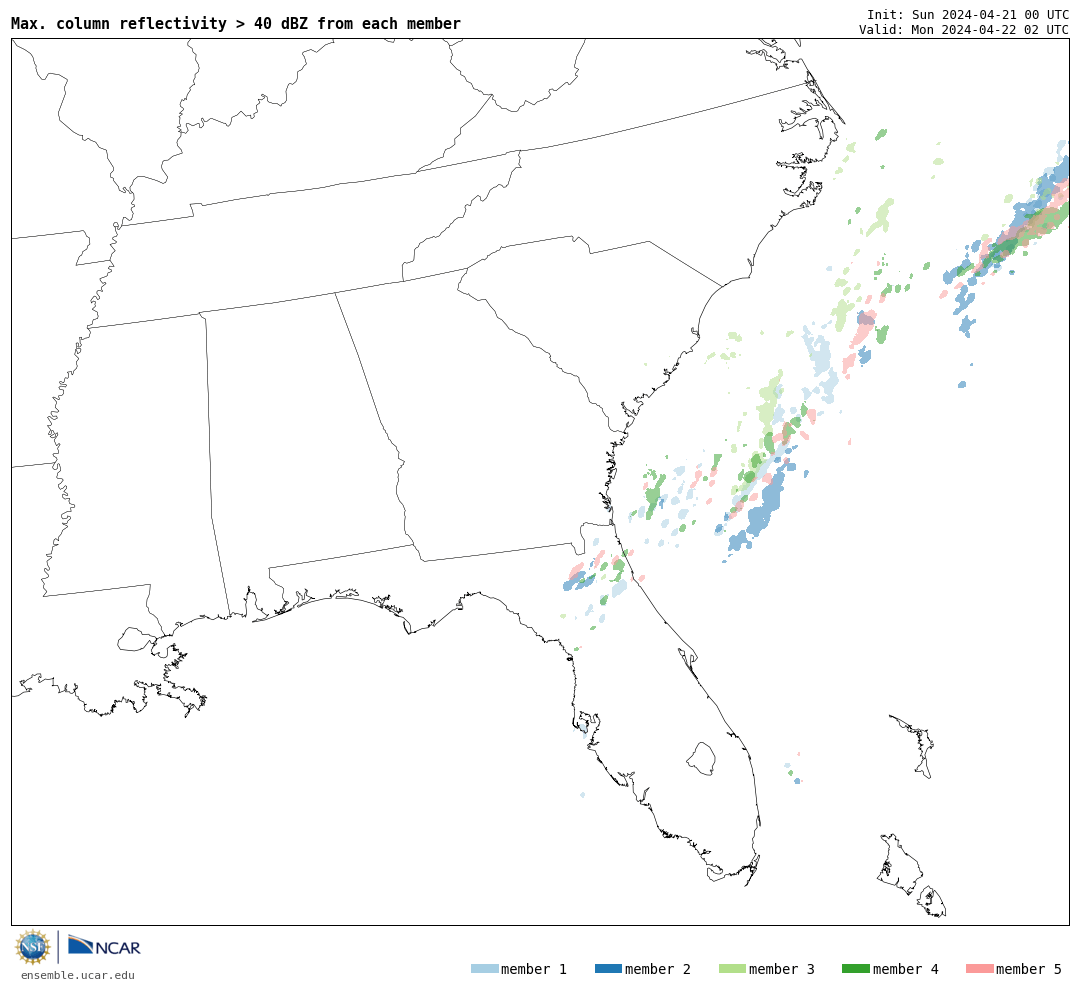The image size is (1080, 988).
Task: Click the member 1 light blue swatch
Action: (x=484, y=969)
